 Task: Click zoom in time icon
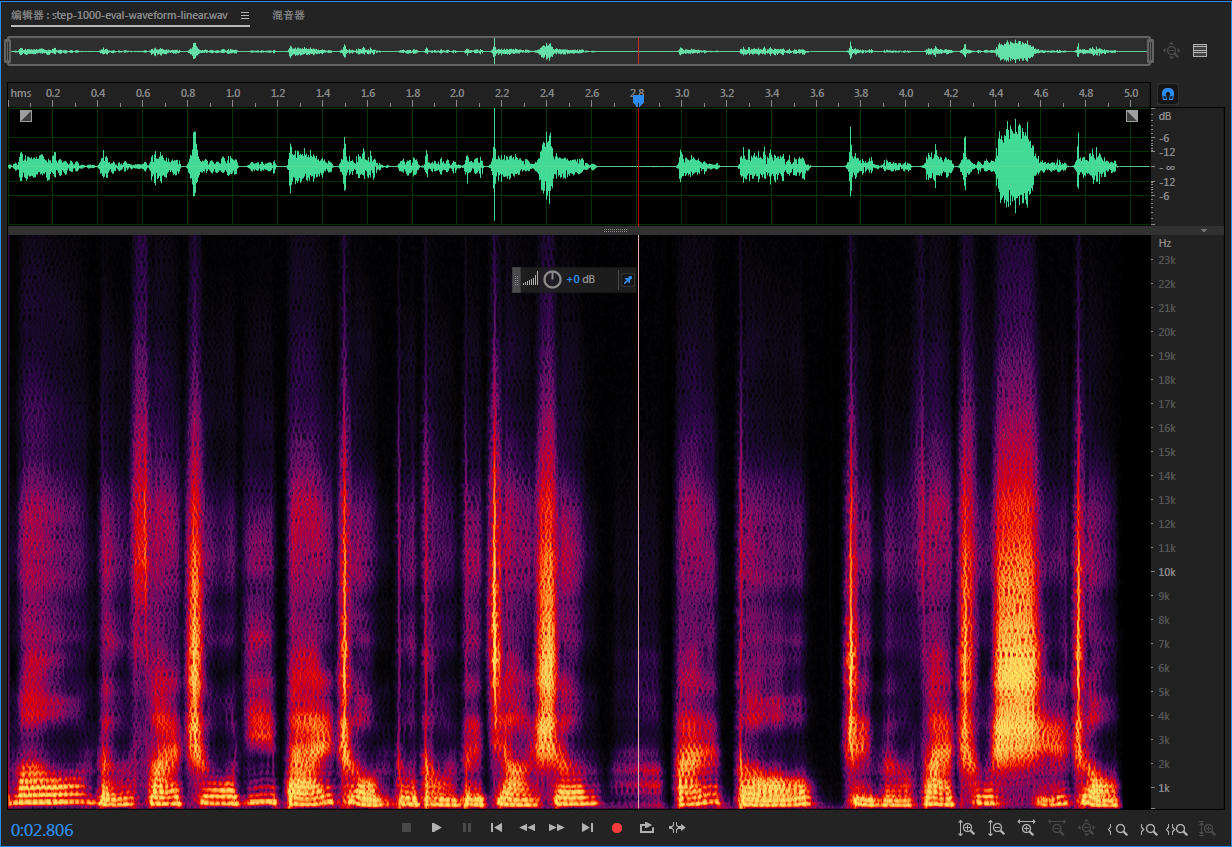click(x=1026, y=828)
